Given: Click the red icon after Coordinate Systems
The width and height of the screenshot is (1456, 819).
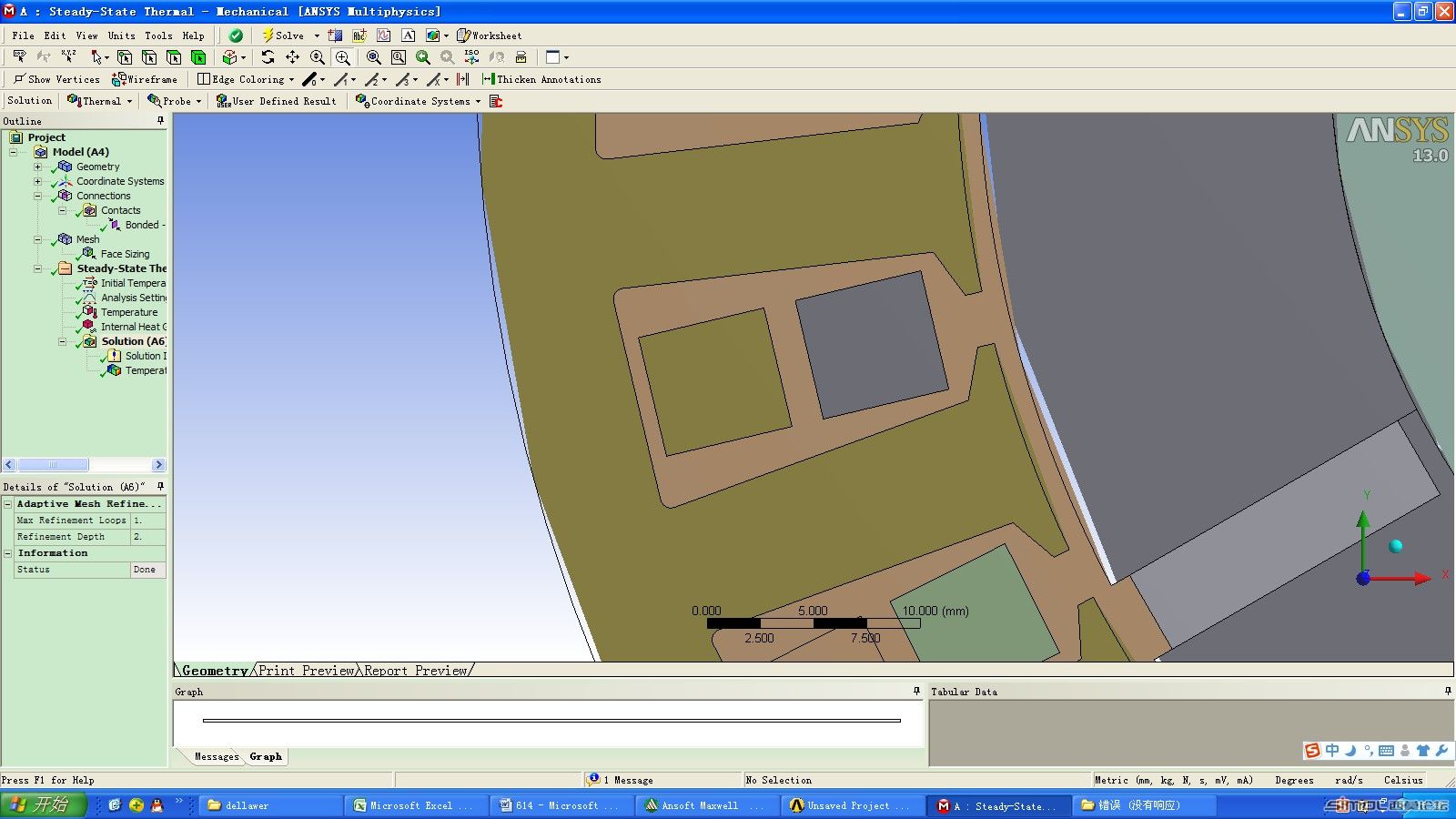Looking at the screenshot, I should point(496,101).
